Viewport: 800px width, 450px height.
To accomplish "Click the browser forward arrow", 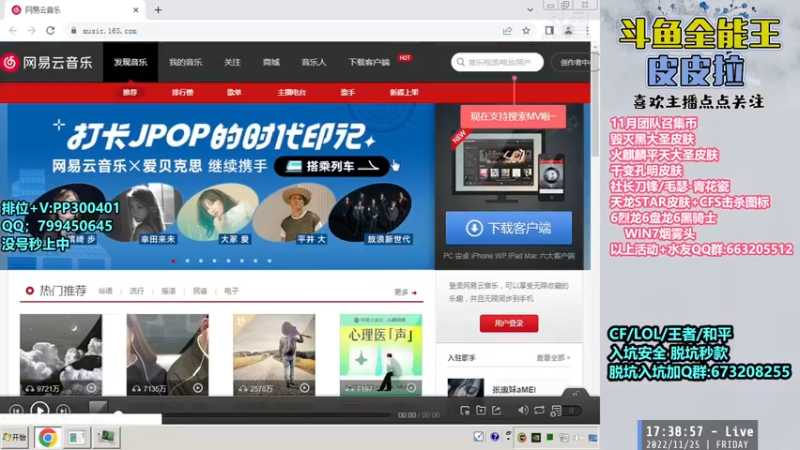I will 32,31.
